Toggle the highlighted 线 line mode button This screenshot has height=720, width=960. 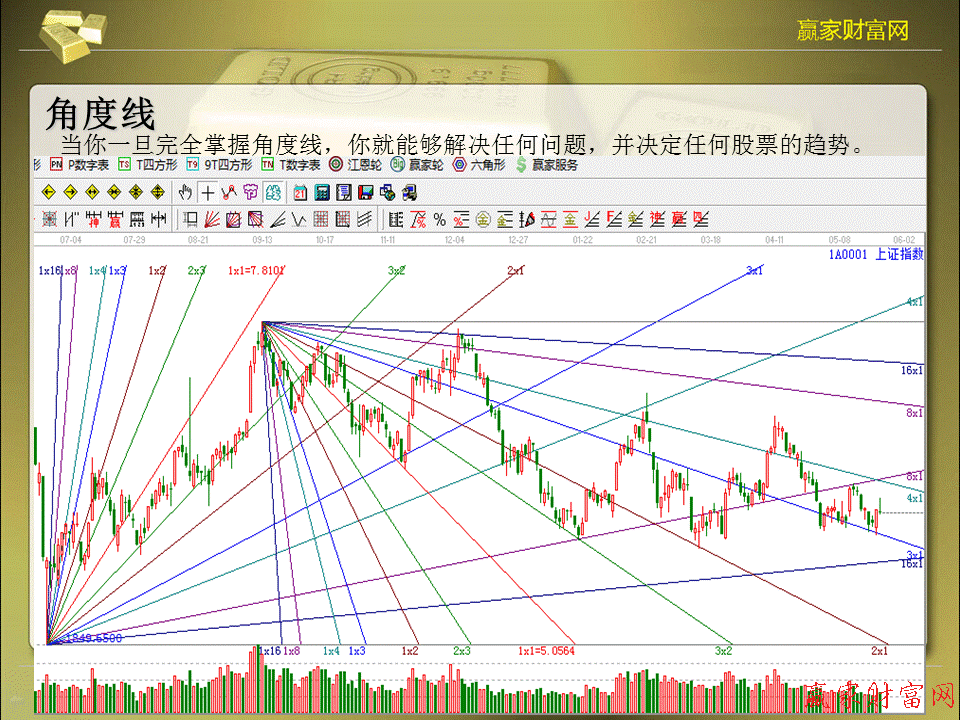coord(272,192)
